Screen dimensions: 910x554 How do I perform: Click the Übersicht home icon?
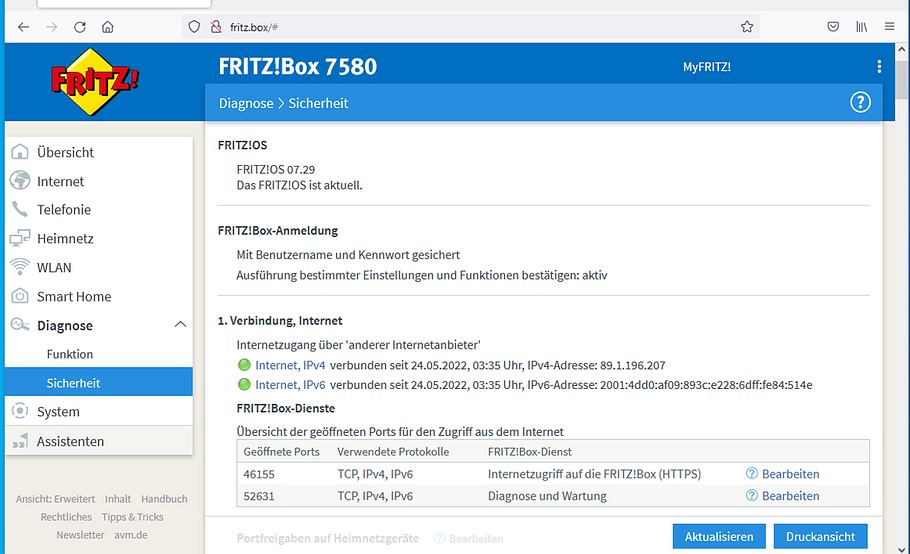click(20, 152)
